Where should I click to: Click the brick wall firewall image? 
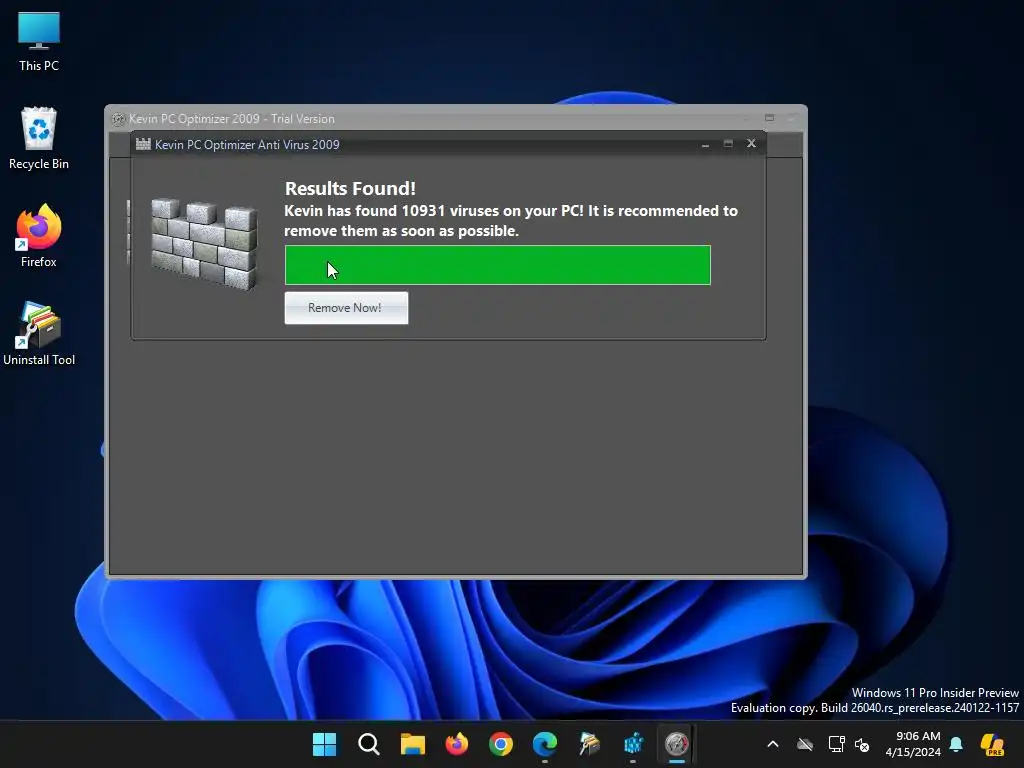tap(204, 244)
